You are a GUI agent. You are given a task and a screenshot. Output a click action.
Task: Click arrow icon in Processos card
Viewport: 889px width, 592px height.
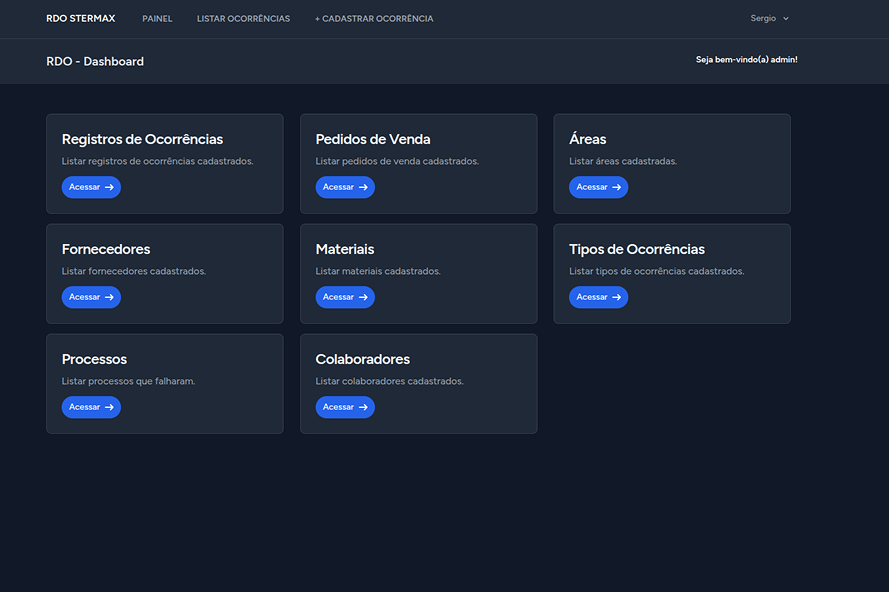tap(110, 407)
